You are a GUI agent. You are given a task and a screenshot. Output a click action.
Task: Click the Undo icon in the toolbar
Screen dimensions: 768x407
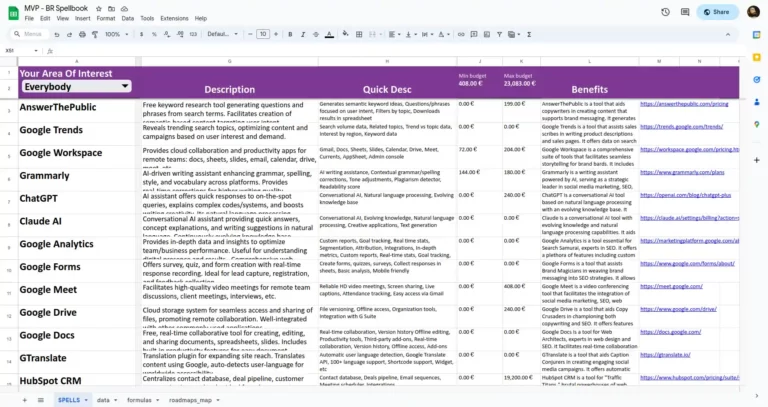[x=57, y=34]
